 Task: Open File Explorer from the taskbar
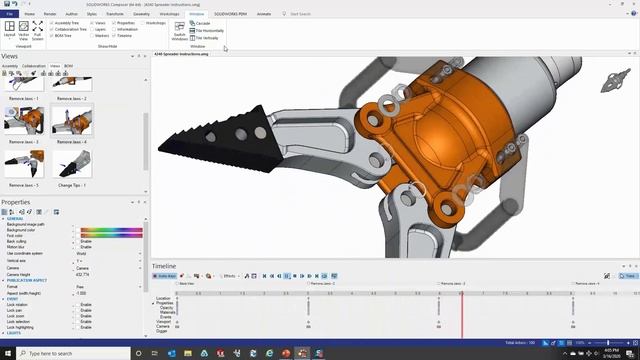(x=188, y=353)
